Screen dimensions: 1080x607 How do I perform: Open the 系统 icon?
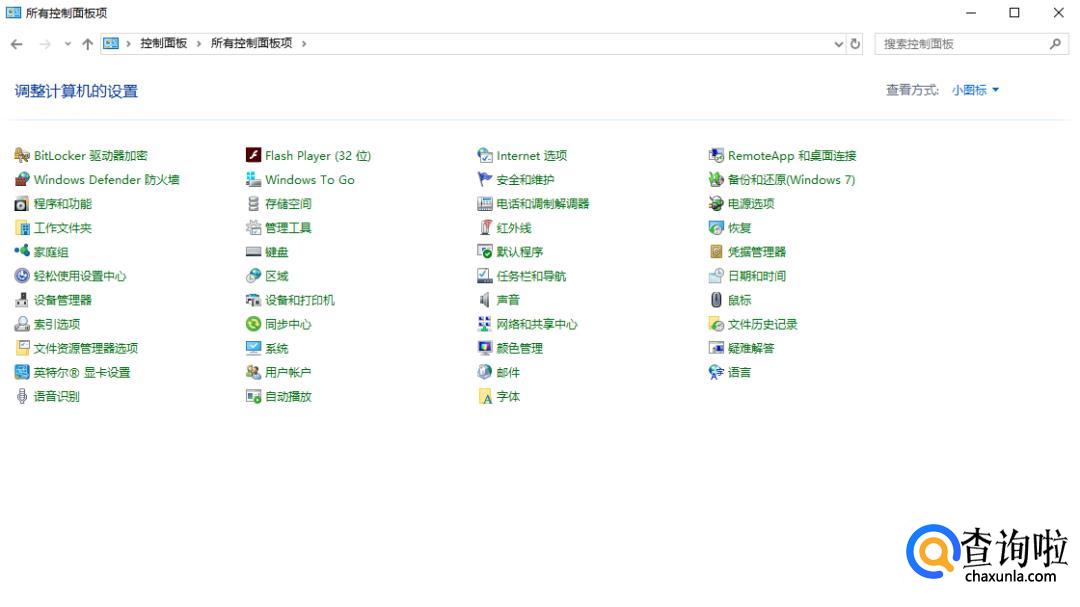pos(253,349)
